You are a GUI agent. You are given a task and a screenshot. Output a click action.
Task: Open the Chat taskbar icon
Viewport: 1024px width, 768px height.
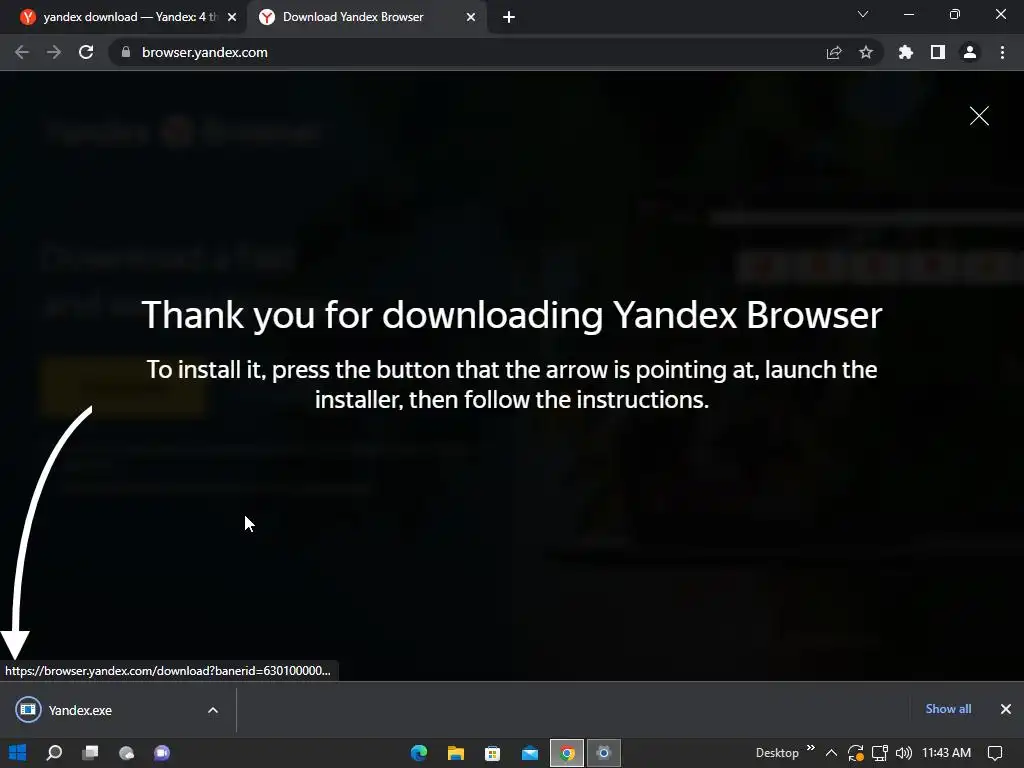pyautogui.click(x=162, y=753)
